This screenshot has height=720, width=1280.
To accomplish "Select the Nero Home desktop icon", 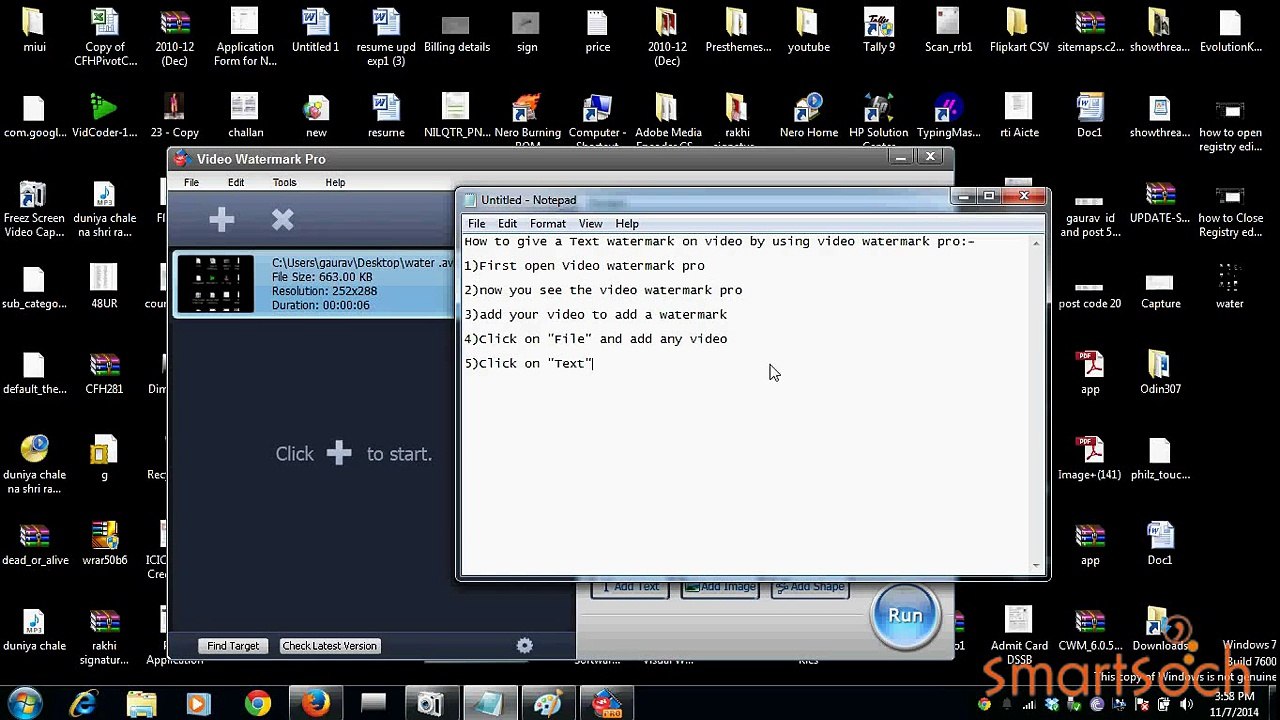I will [x=808, y=117].
